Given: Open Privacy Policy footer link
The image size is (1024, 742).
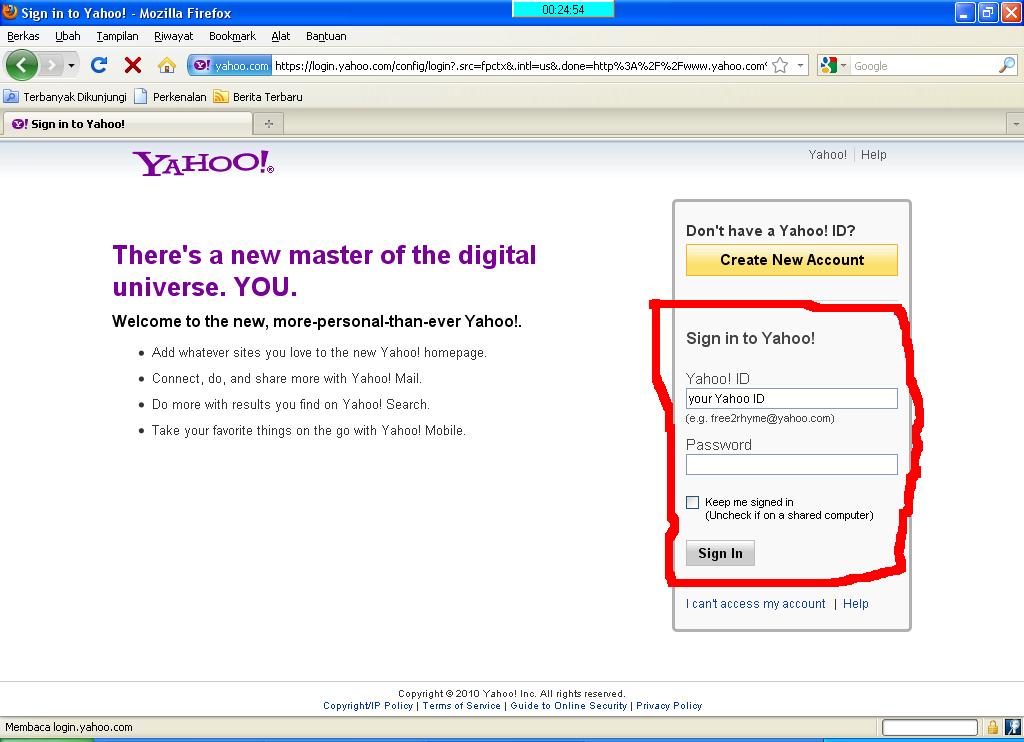Looking at the screenshot, I should [x=669, y=705].
